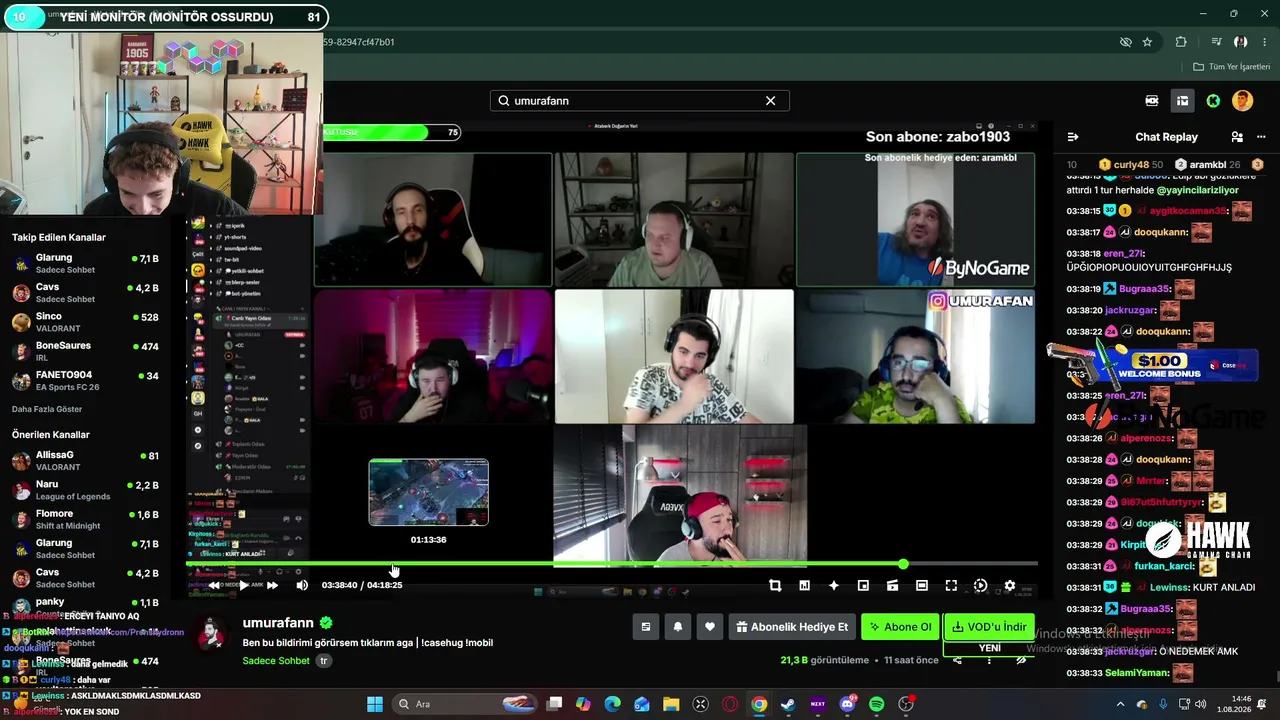Open Task View on the taskbar
Viewport: 1280px width, 720px height.
[554, 704]
